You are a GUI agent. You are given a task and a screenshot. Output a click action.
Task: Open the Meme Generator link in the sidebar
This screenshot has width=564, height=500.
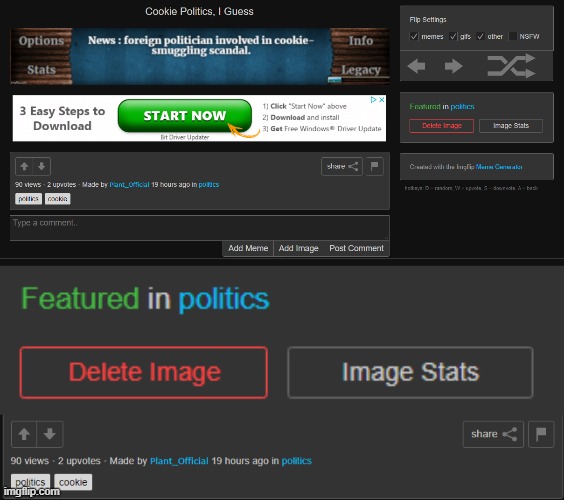[499, 167]
